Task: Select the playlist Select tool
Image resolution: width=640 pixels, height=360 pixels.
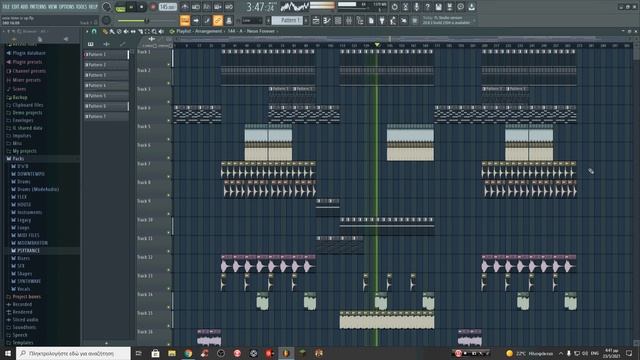Action: [x=147, y=31]
